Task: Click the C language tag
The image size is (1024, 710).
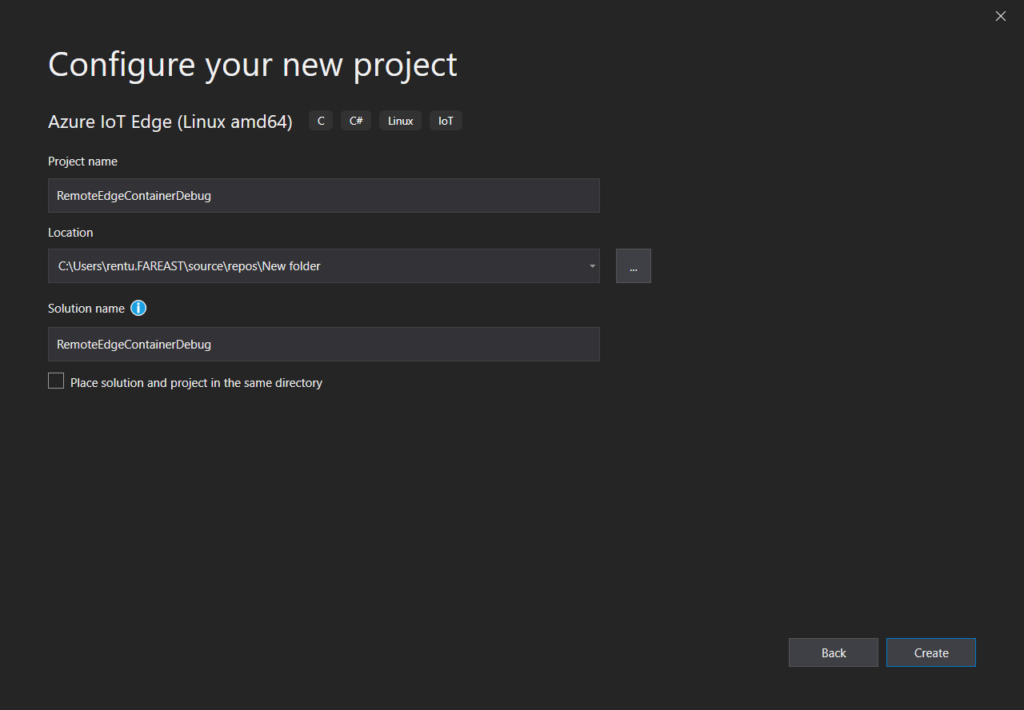Action: coord(320,121)
